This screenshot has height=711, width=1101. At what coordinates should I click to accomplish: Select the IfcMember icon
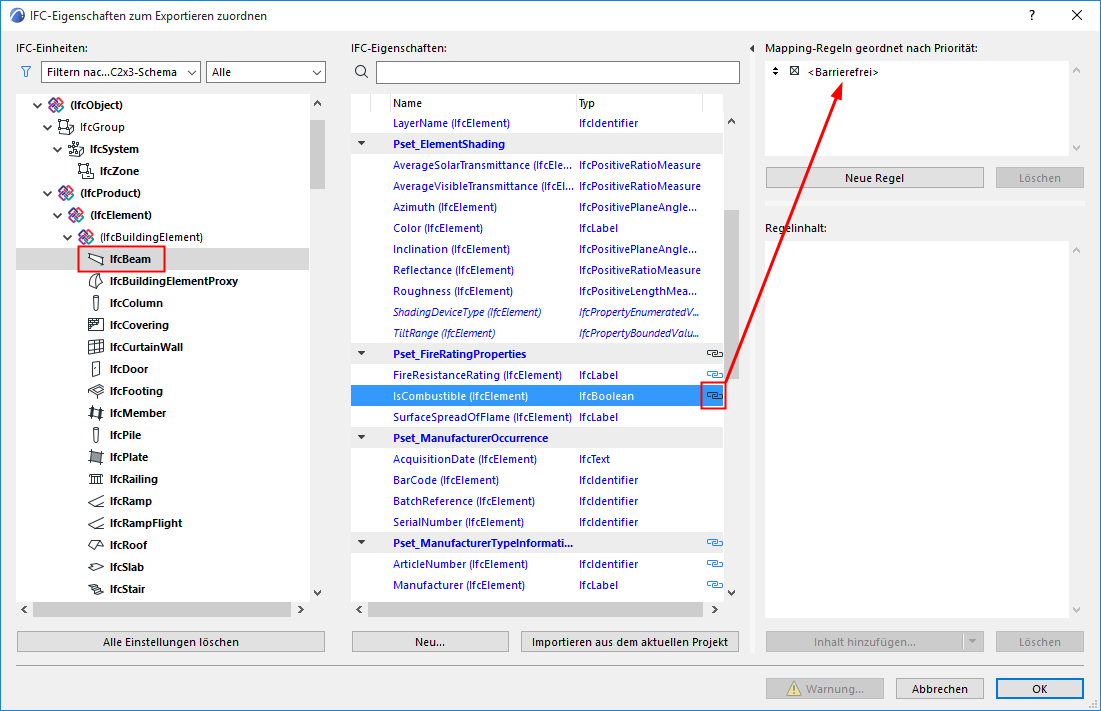(x=95, y=413)
